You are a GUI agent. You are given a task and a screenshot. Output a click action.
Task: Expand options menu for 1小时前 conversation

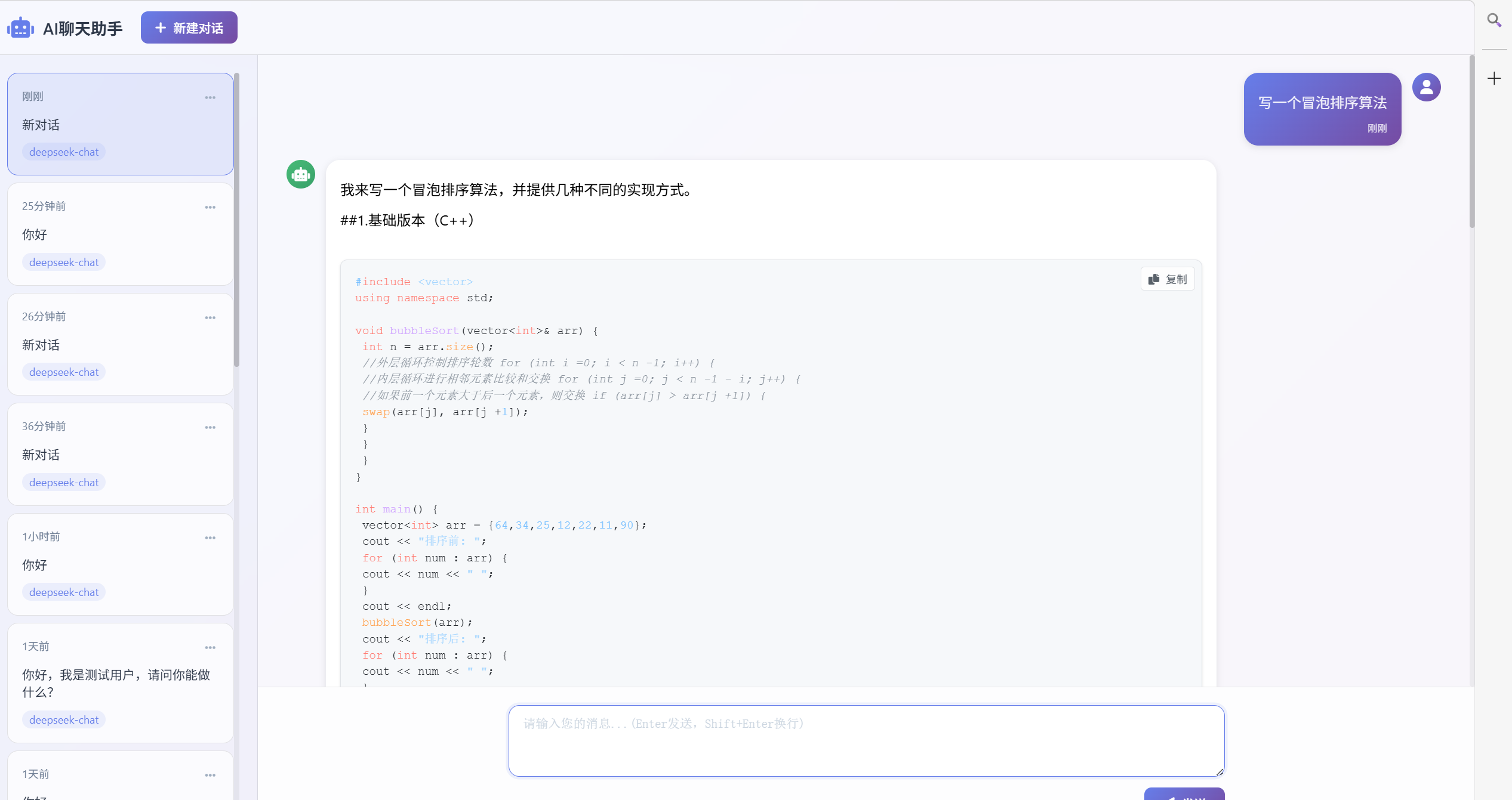point(210,538)
